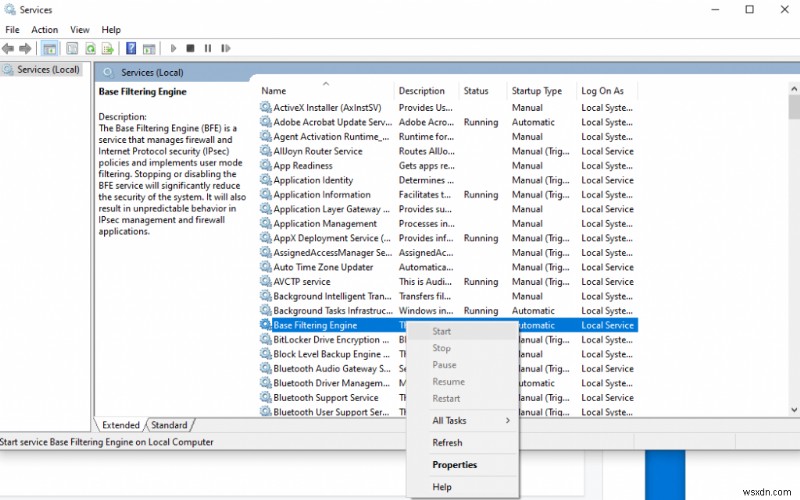Screen dimensions: 800x500
Task: Sort list by the Name column header
Action: 274,91
